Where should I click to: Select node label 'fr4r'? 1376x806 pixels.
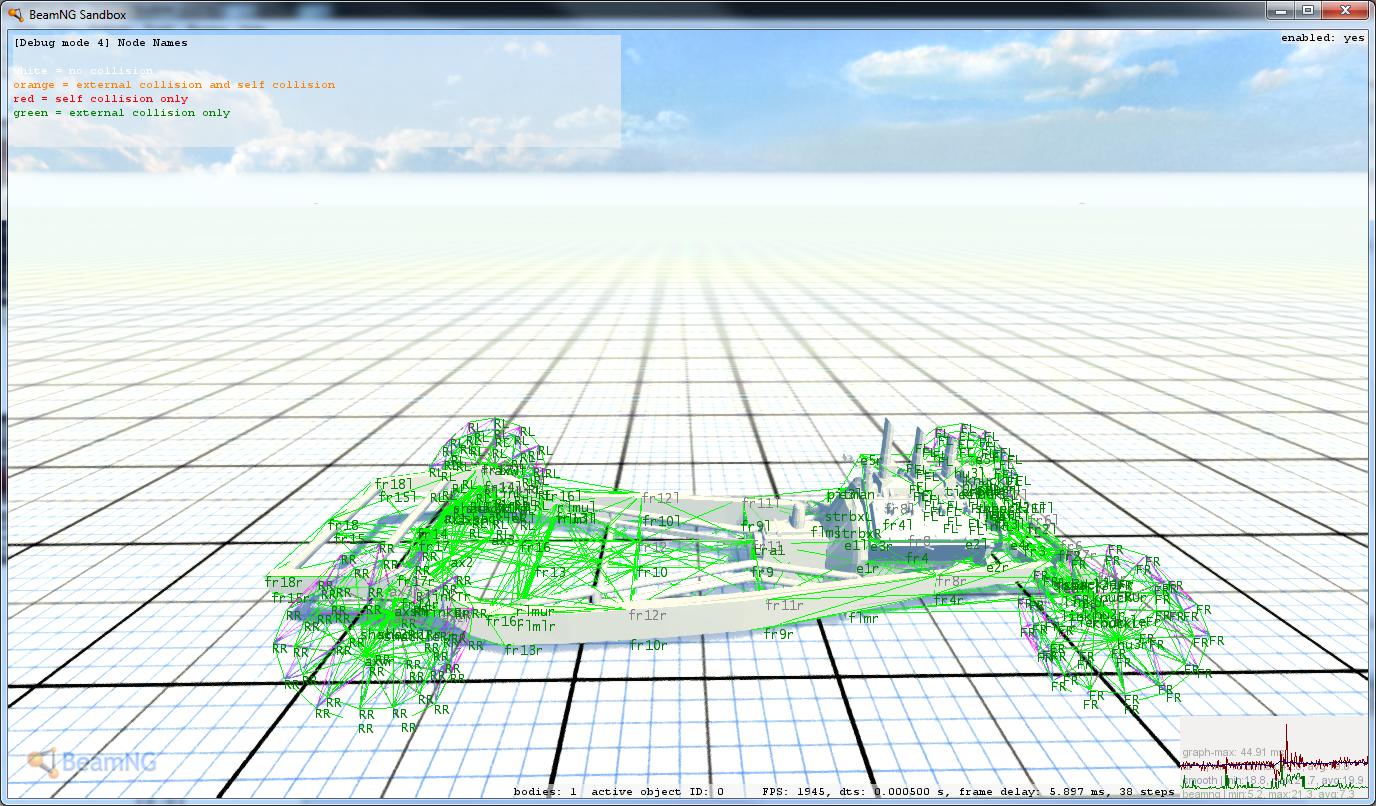[x=949, y=599]
